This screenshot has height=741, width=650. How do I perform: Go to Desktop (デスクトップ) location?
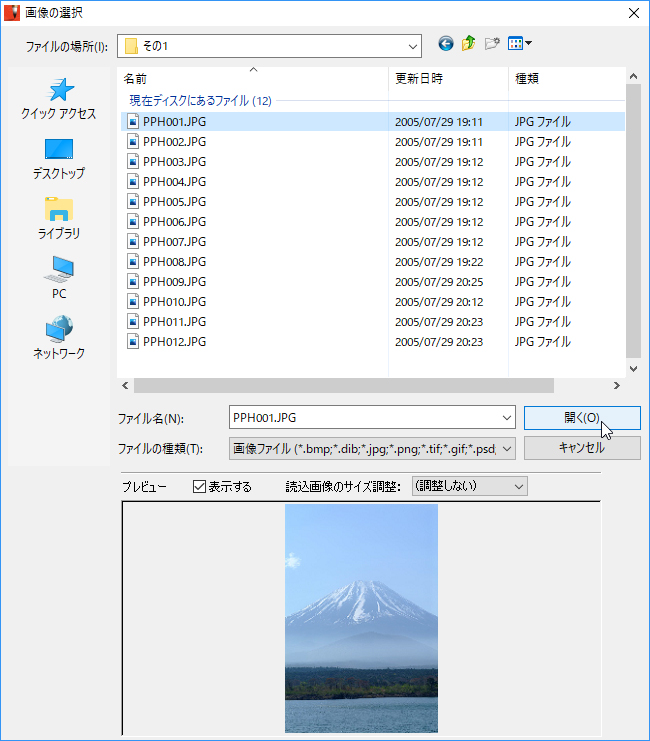coord(59,159)
